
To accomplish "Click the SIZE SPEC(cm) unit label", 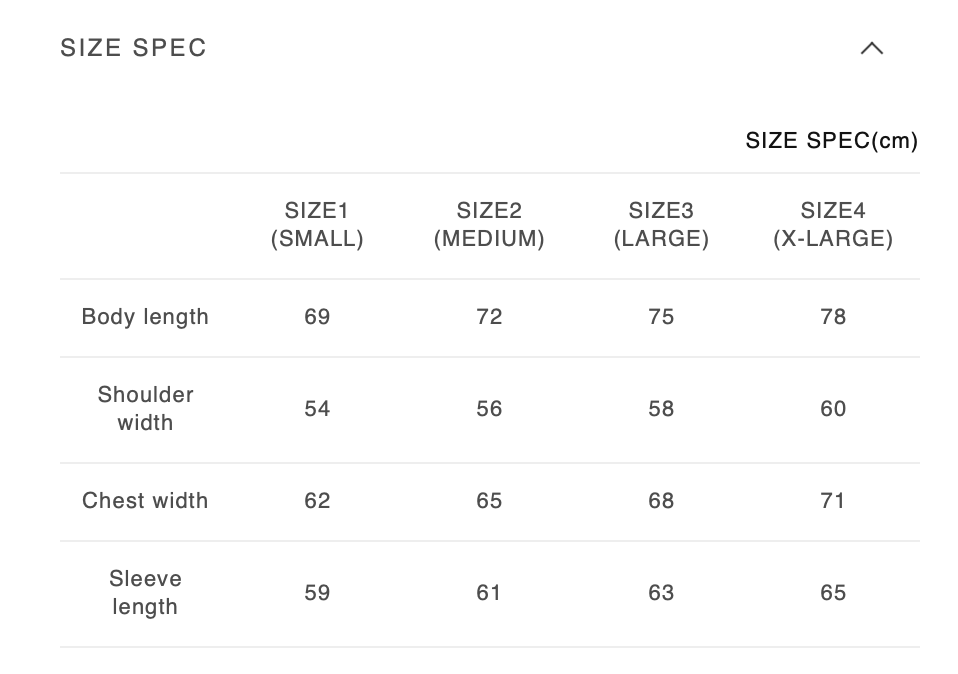I will click(831, 141).
